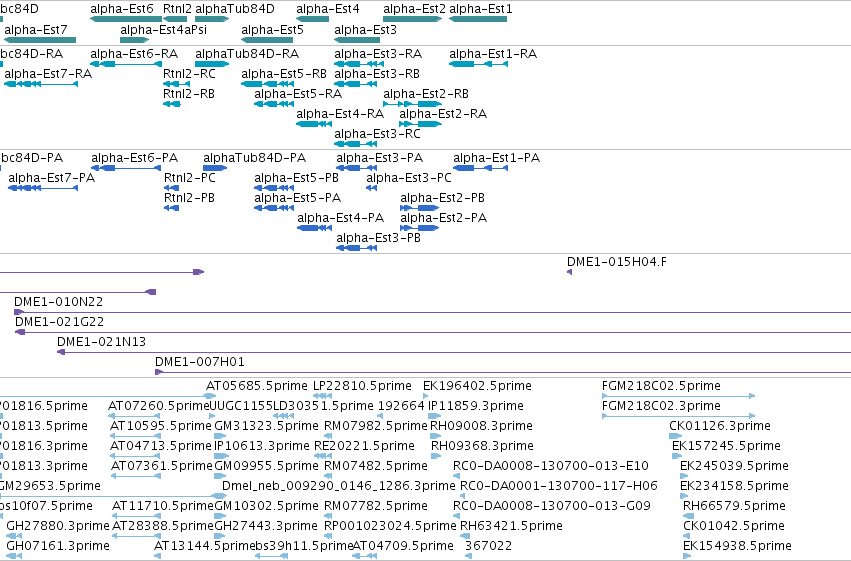851x561 pixels.
Task: Select the alpha-Est1 gene label
Action: (480, 9)
